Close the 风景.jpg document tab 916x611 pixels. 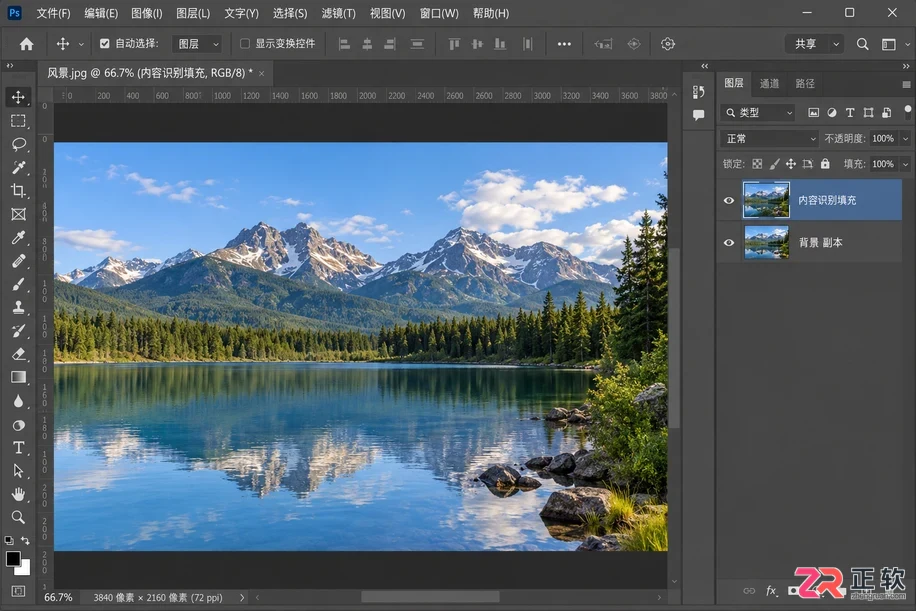(261, 74)
